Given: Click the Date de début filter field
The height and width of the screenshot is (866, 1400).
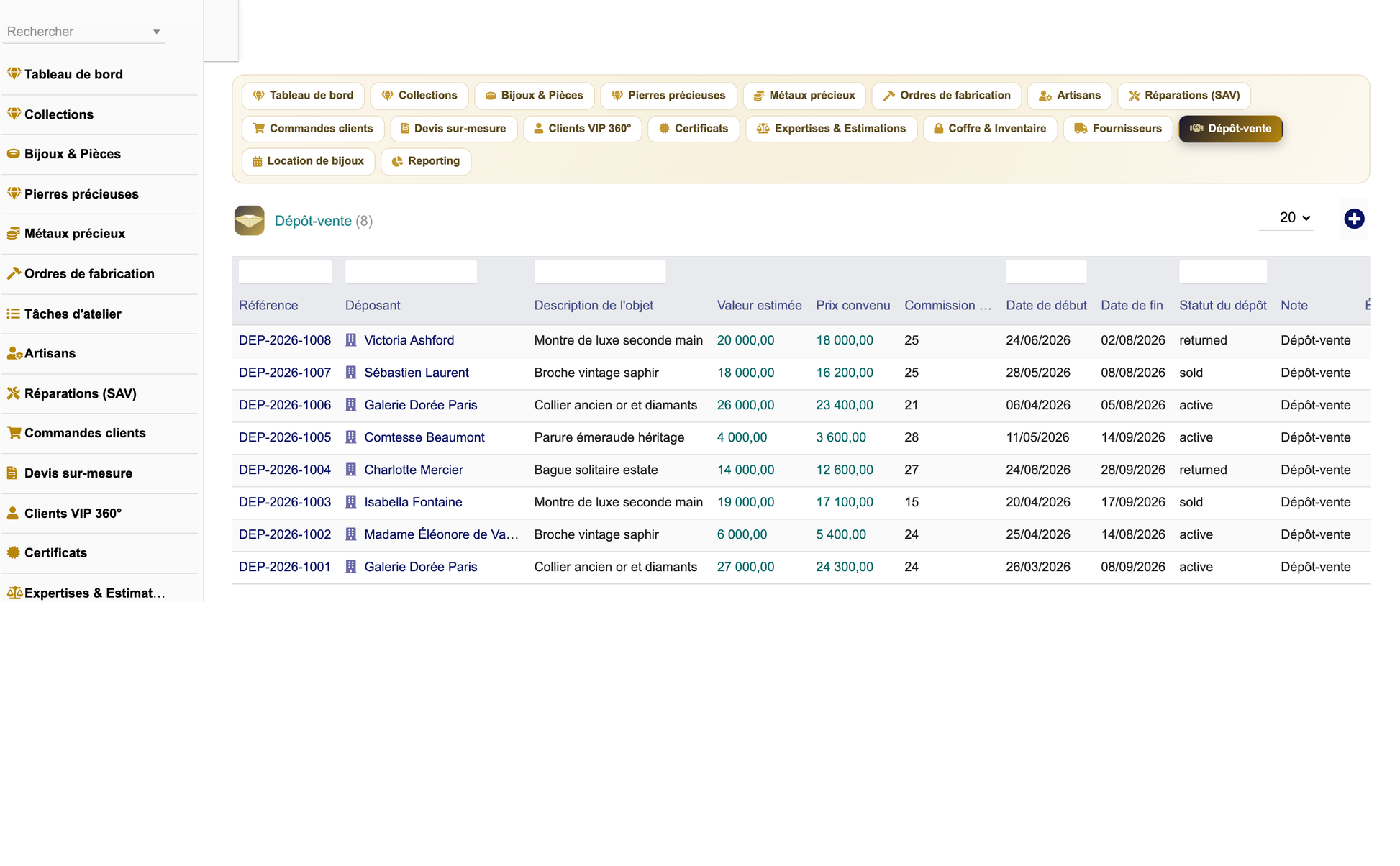Looking at the screenshot, I should [1046, 271].
